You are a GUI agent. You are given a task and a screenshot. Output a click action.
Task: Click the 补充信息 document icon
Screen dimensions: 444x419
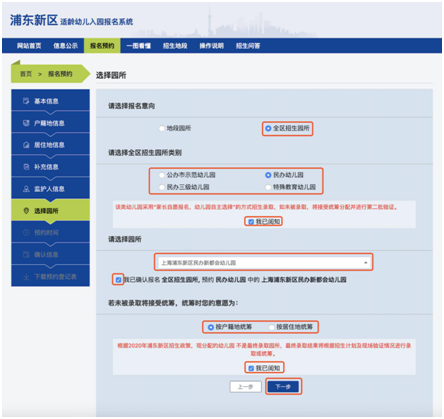pos(26,167)
